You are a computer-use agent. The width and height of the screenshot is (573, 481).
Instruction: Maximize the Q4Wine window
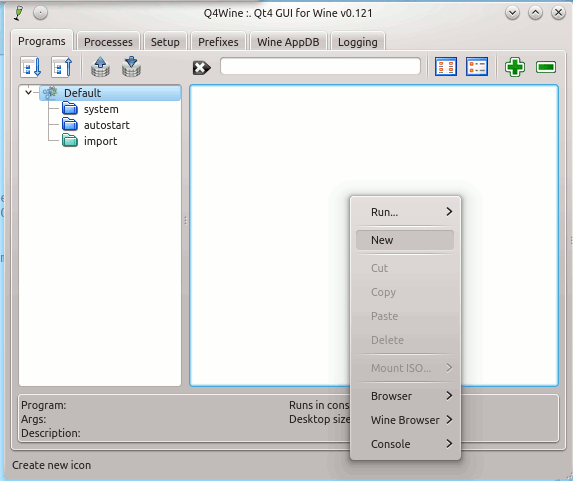(x=535, y=13)
